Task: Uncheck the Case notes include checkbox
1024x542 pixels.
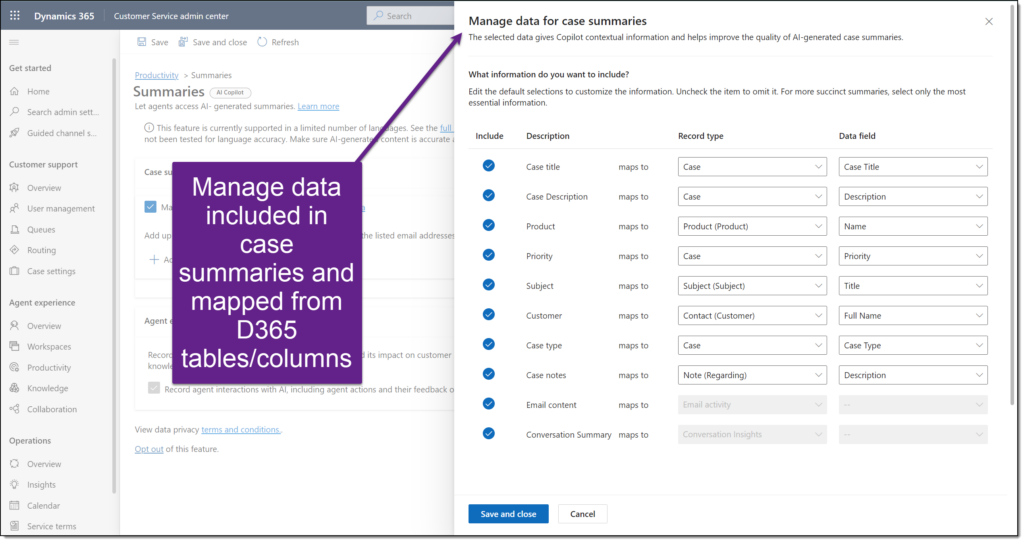Action: click(488, 374)
